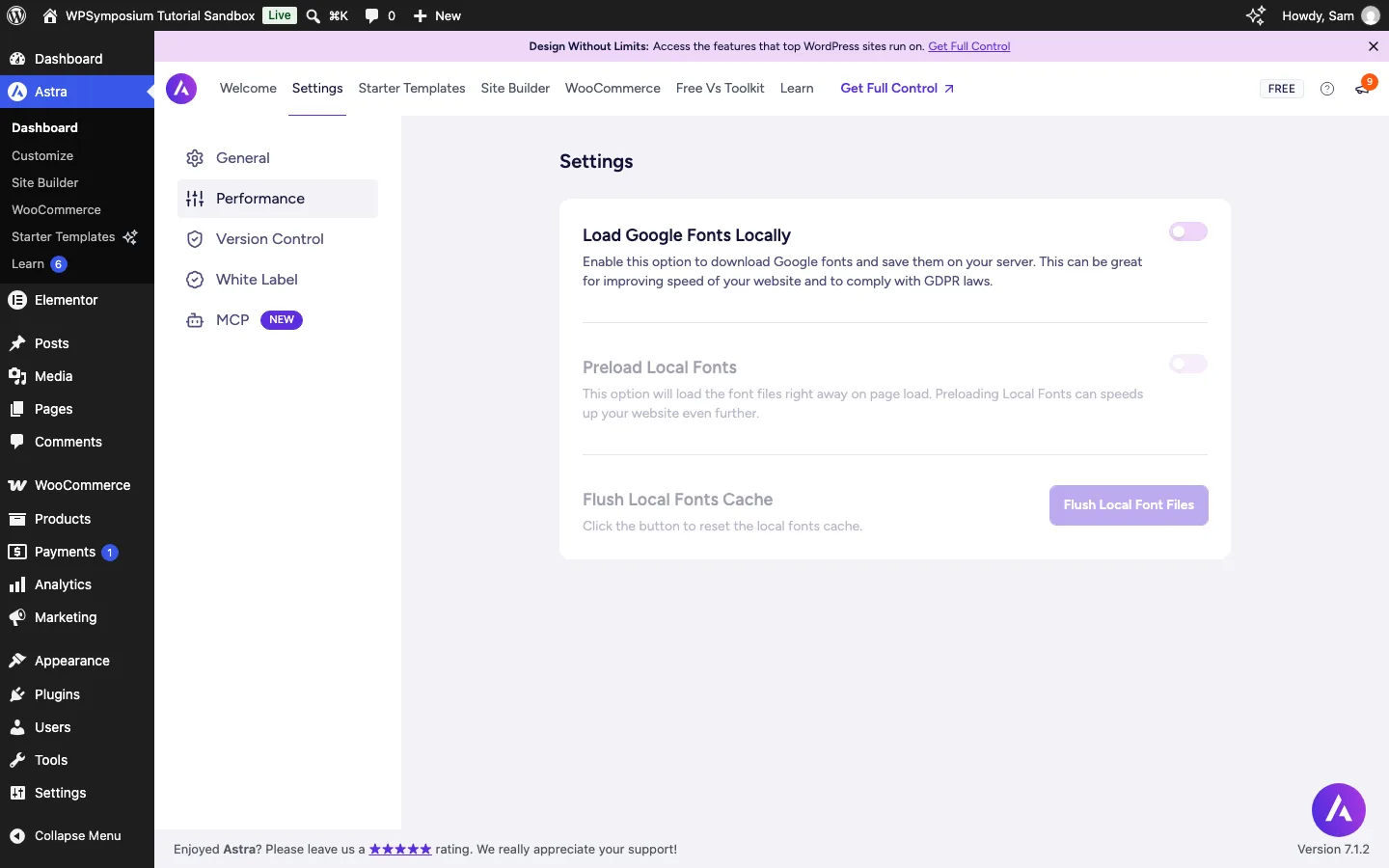Open Learn submenu item with 6 badge
1389x868 pixels.
point(39,264)
